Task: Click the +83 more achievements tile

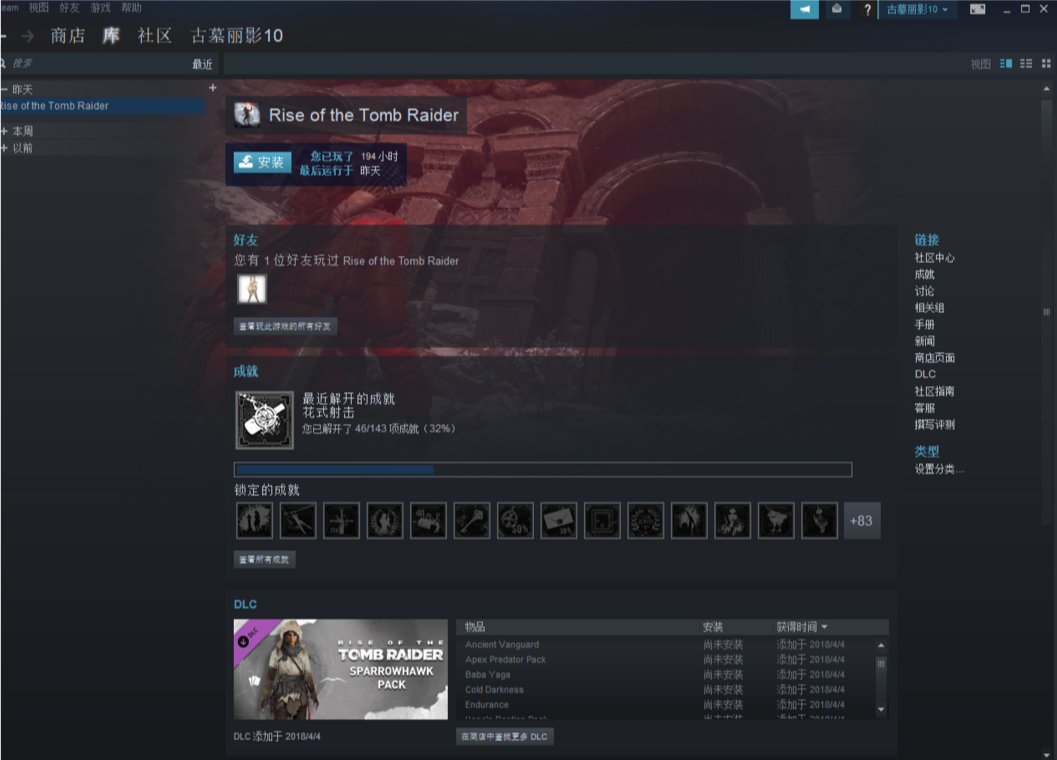Action: [862, 521]
